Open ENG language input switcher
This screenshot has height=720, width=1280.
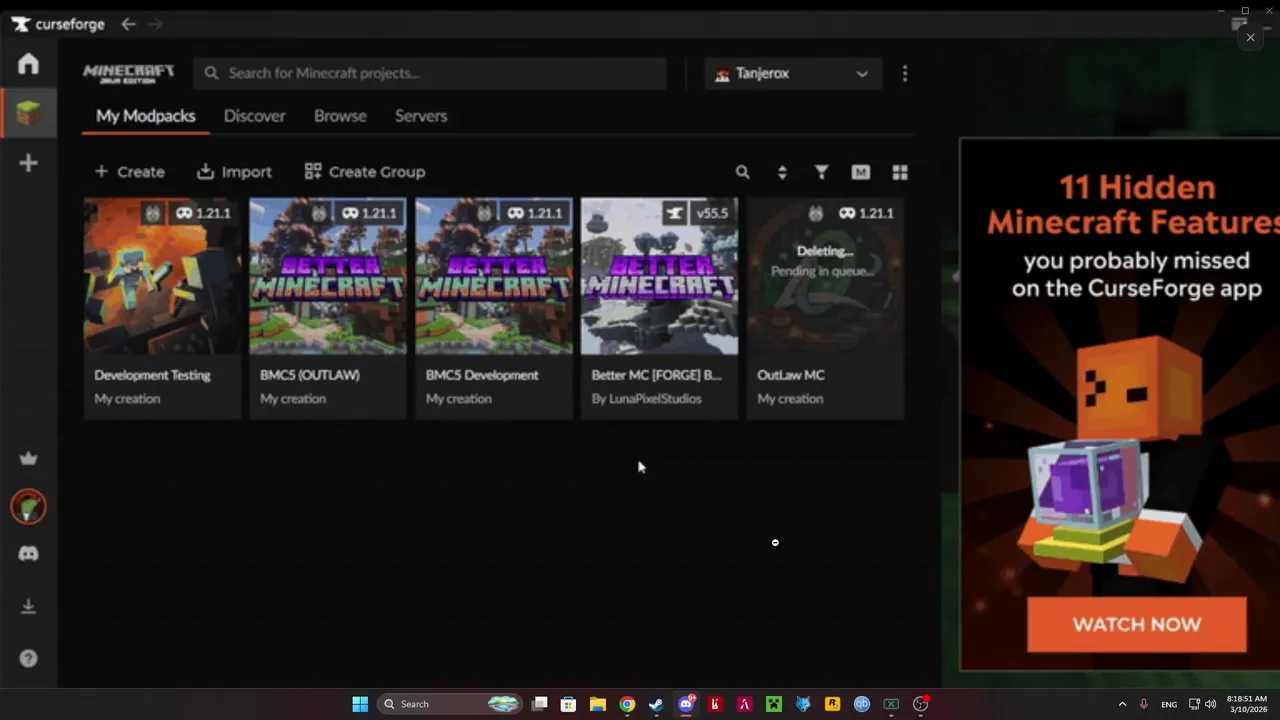(1169, 704)
